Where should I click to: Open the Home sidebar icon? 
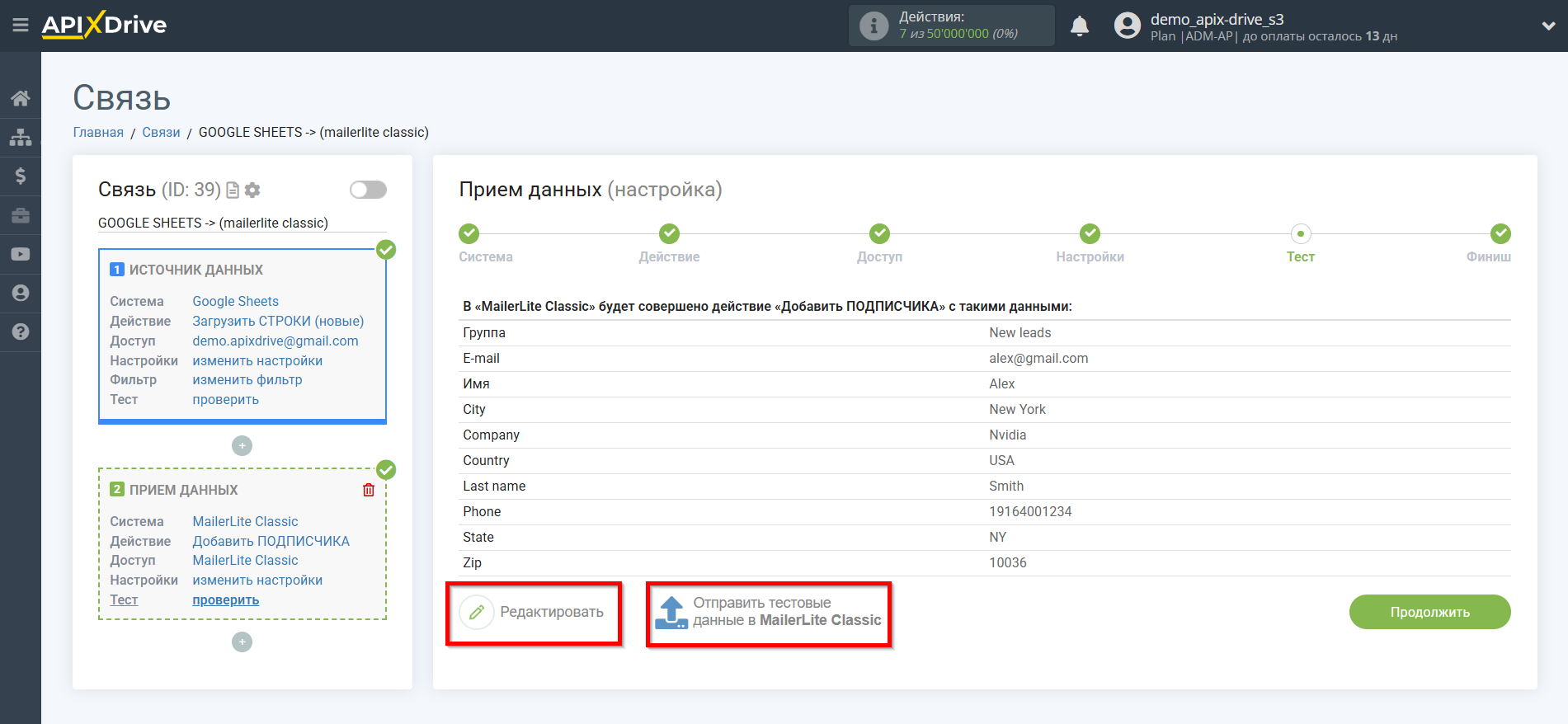[21, 98]
